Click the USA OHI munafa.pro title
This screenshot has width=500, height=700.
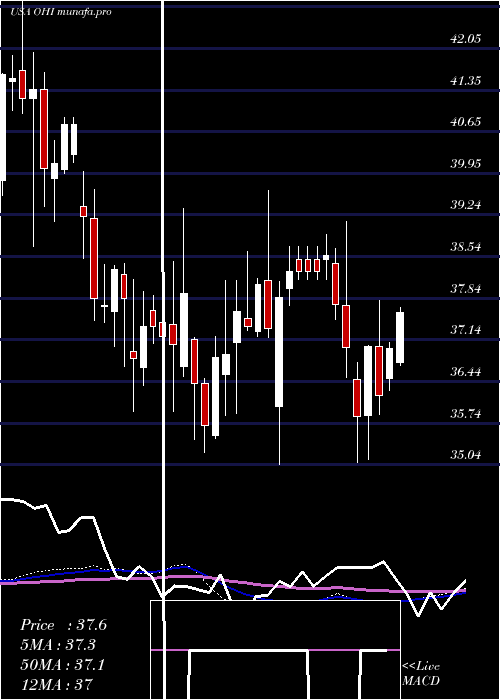(x=61, y=12)
